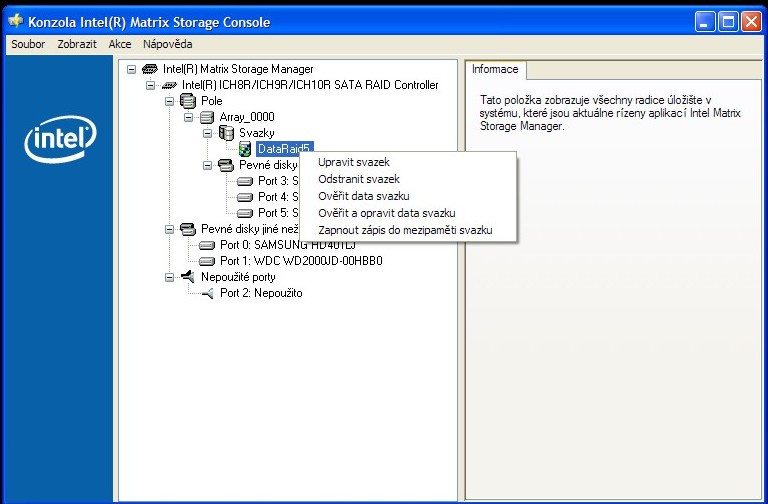Click the Port 0 Samsung disk icon
This screenshot has height=504, width=768.
coord(207,245)
